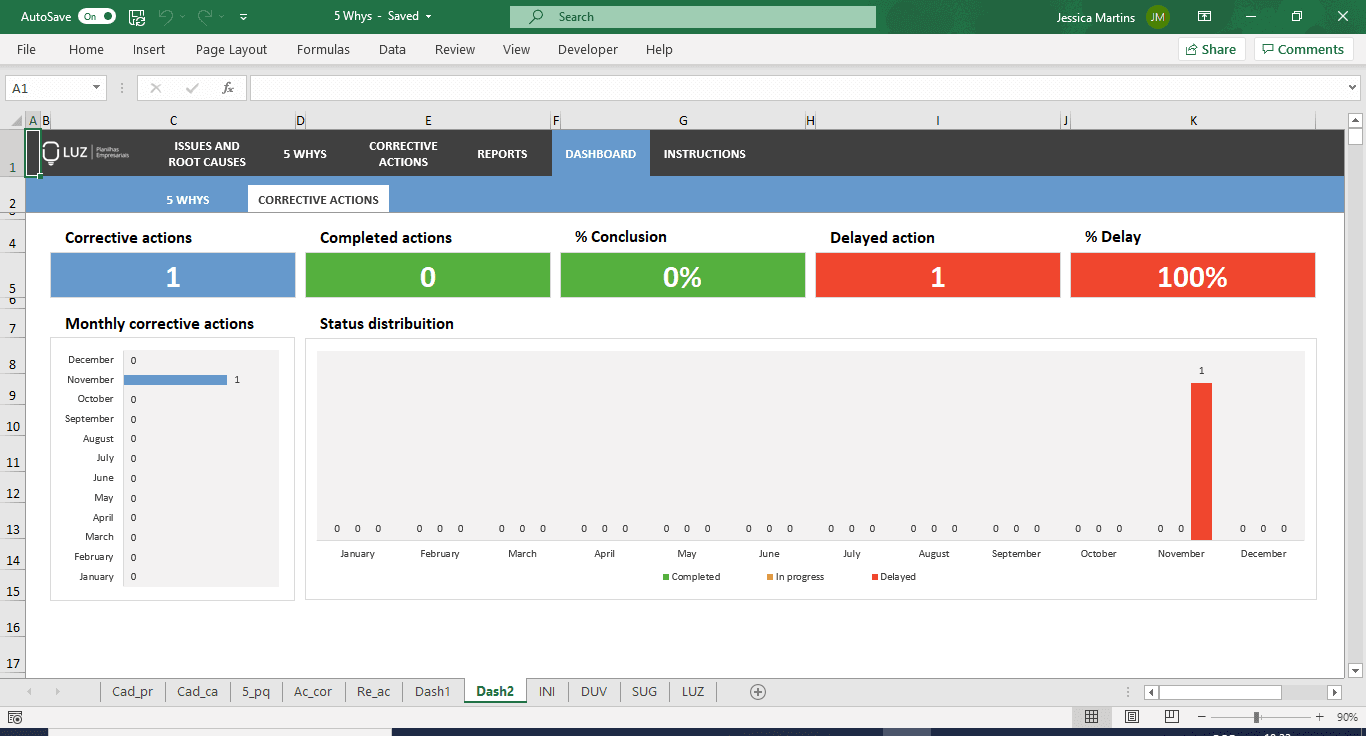Go to Issues and Root Causes
1366x736 pixels.
207,154
